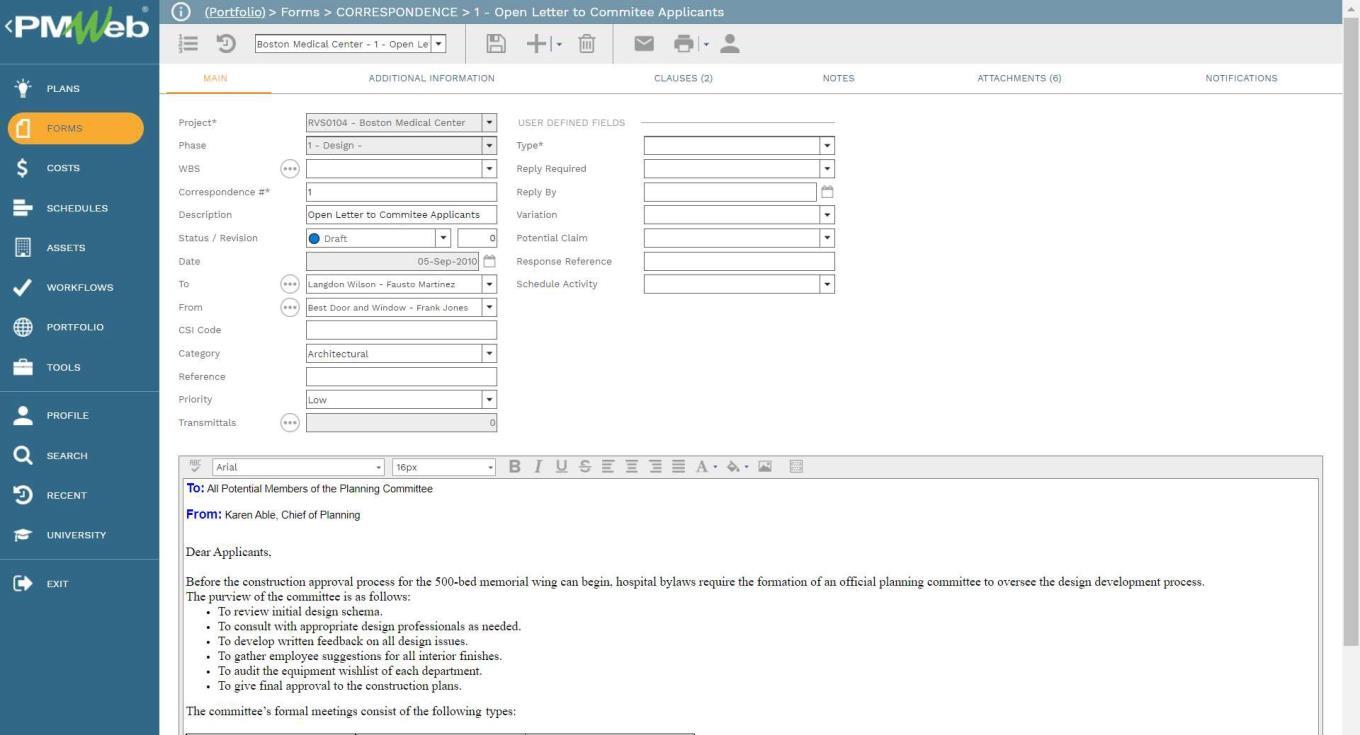The image size is (1360, 735).
Task: Center align text in editor
Action: (632, 466)
